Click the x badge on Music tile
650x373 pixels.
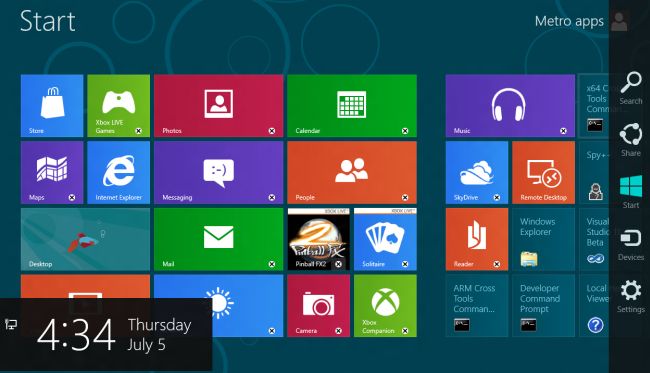563,131
